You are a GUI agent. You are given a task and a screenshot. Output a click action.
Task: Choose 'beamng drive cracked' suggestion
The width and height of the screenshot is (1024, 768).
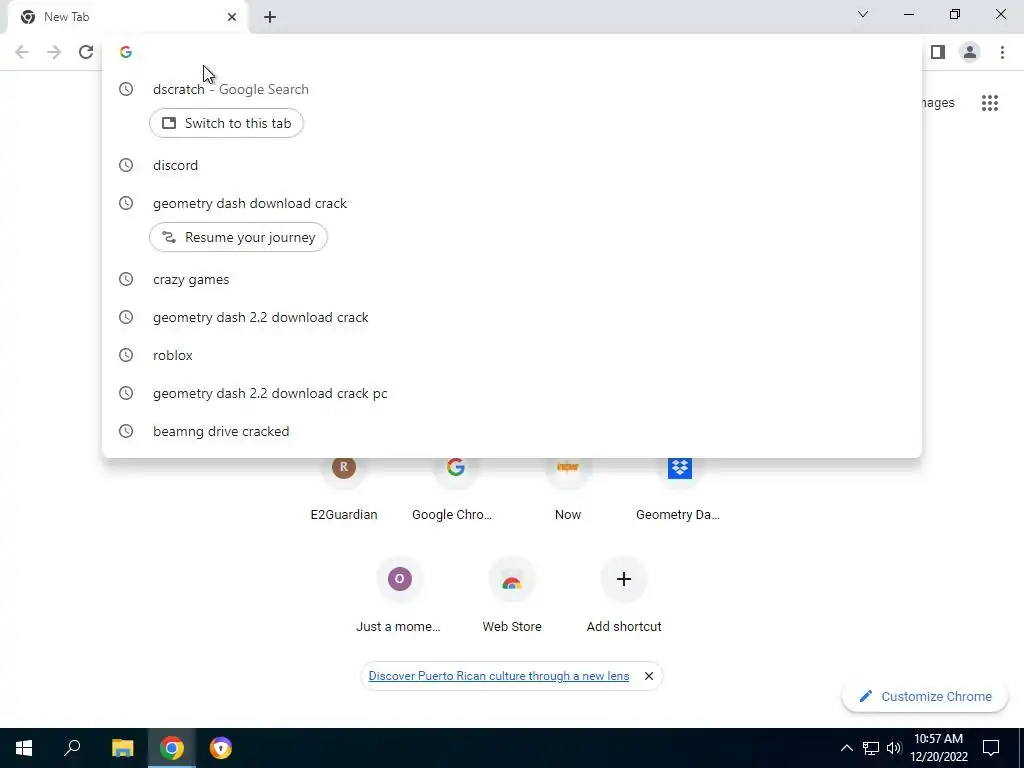coord(512,431)
